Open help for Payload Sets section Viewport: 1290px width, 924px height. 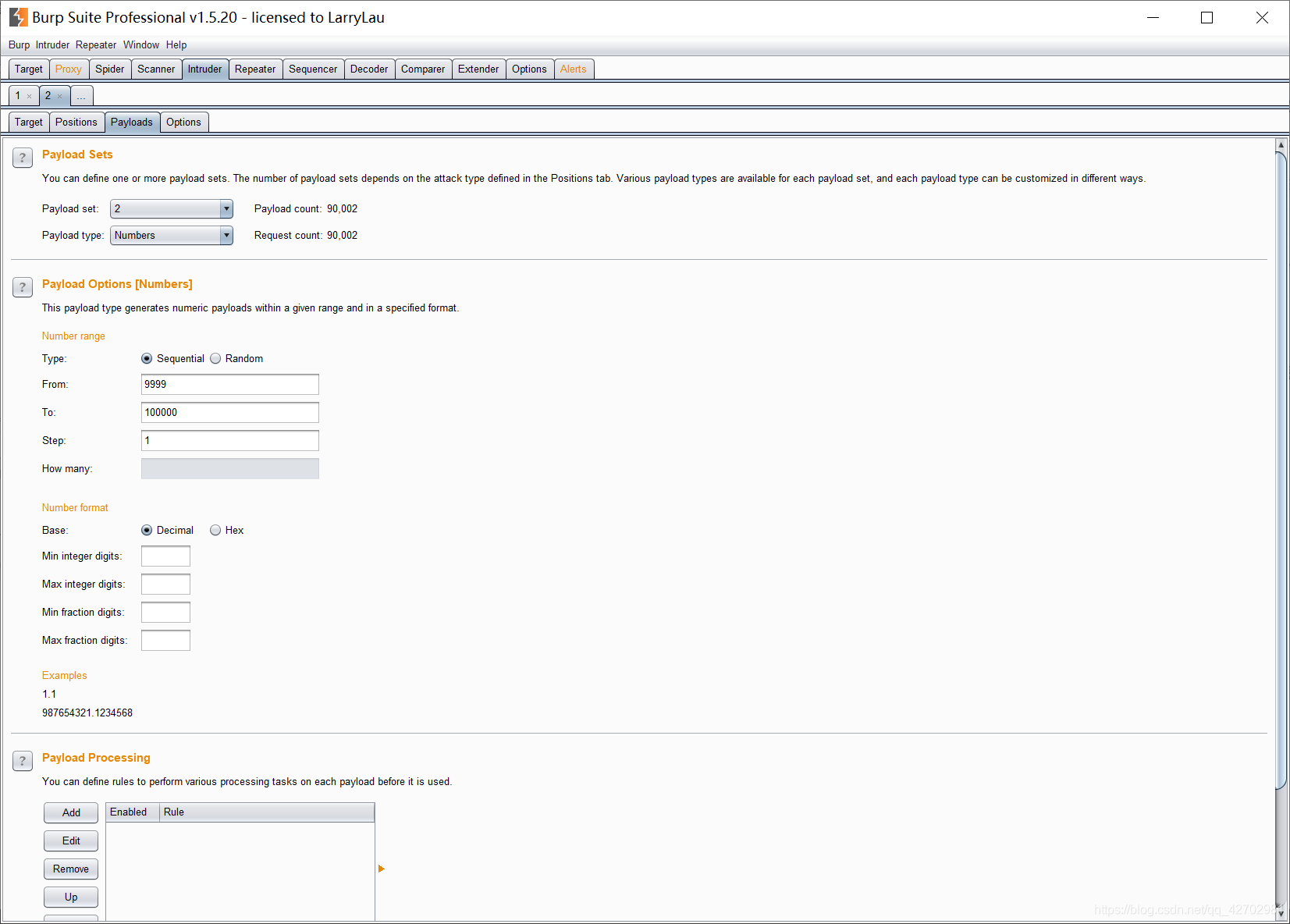click(23, 158)
